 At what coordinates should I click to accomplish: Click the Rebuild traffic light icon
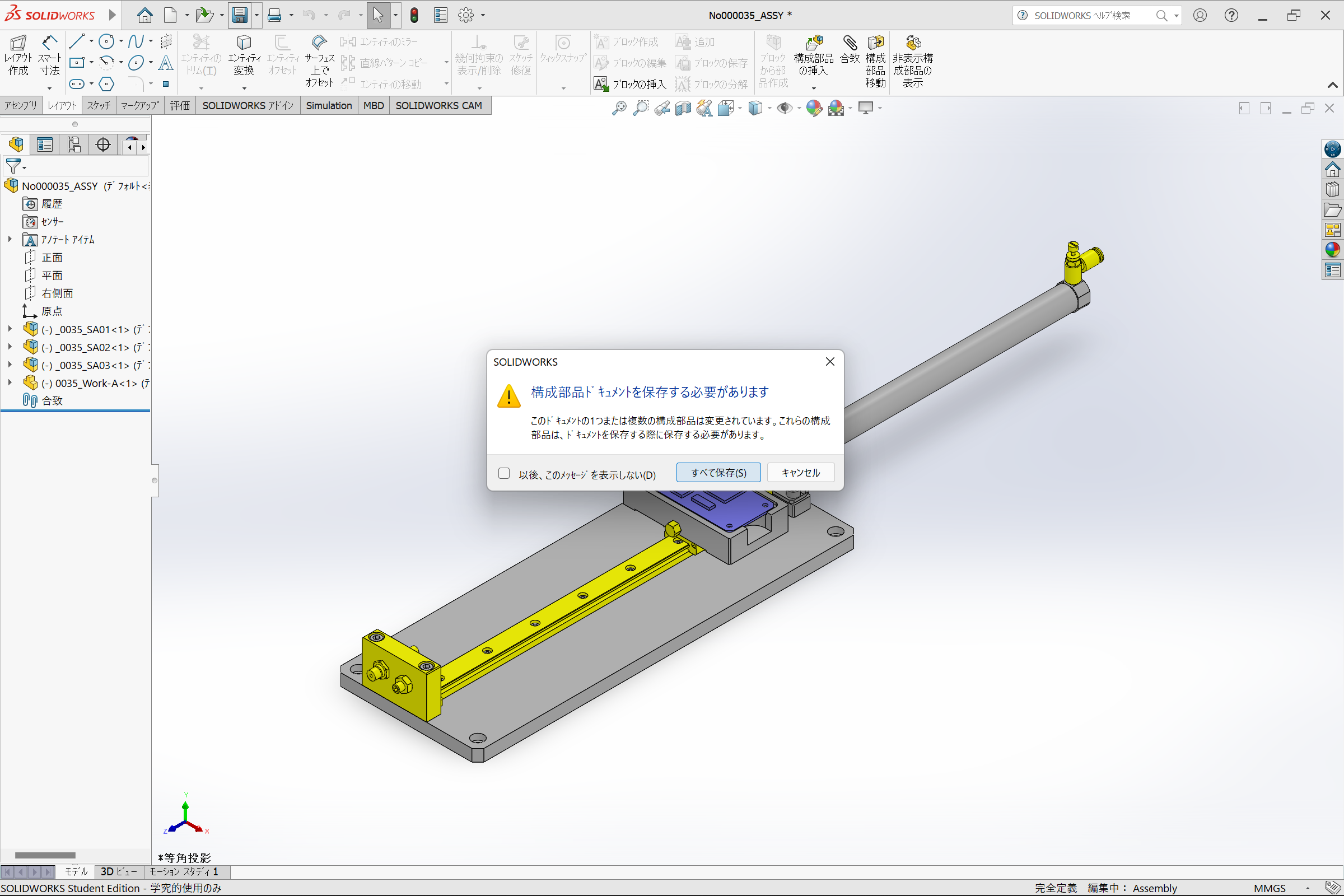414,16
